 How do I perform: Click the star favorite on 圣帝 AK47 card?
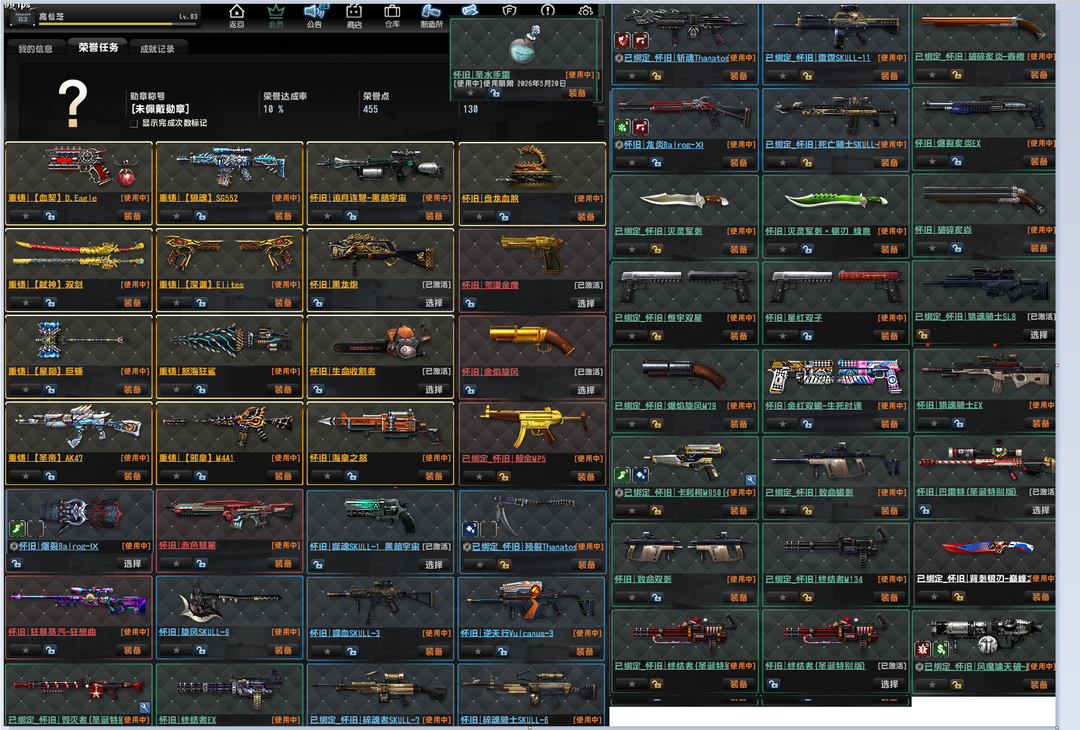tap(25, 476)
